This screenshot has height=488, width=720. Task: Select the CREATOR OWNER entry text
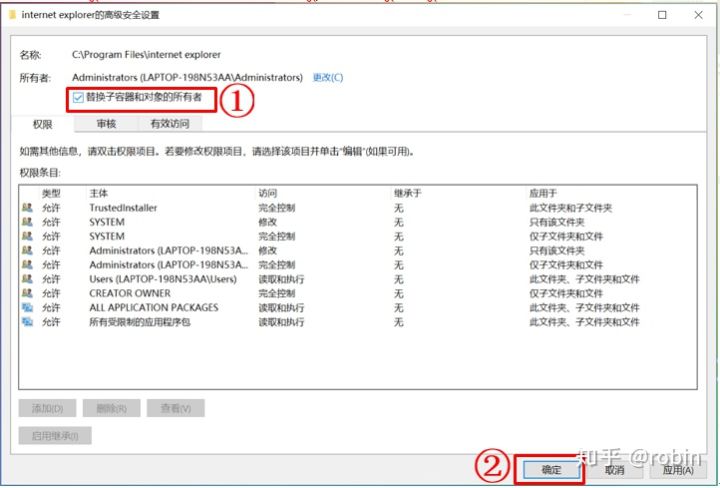(x=130, y=293)
